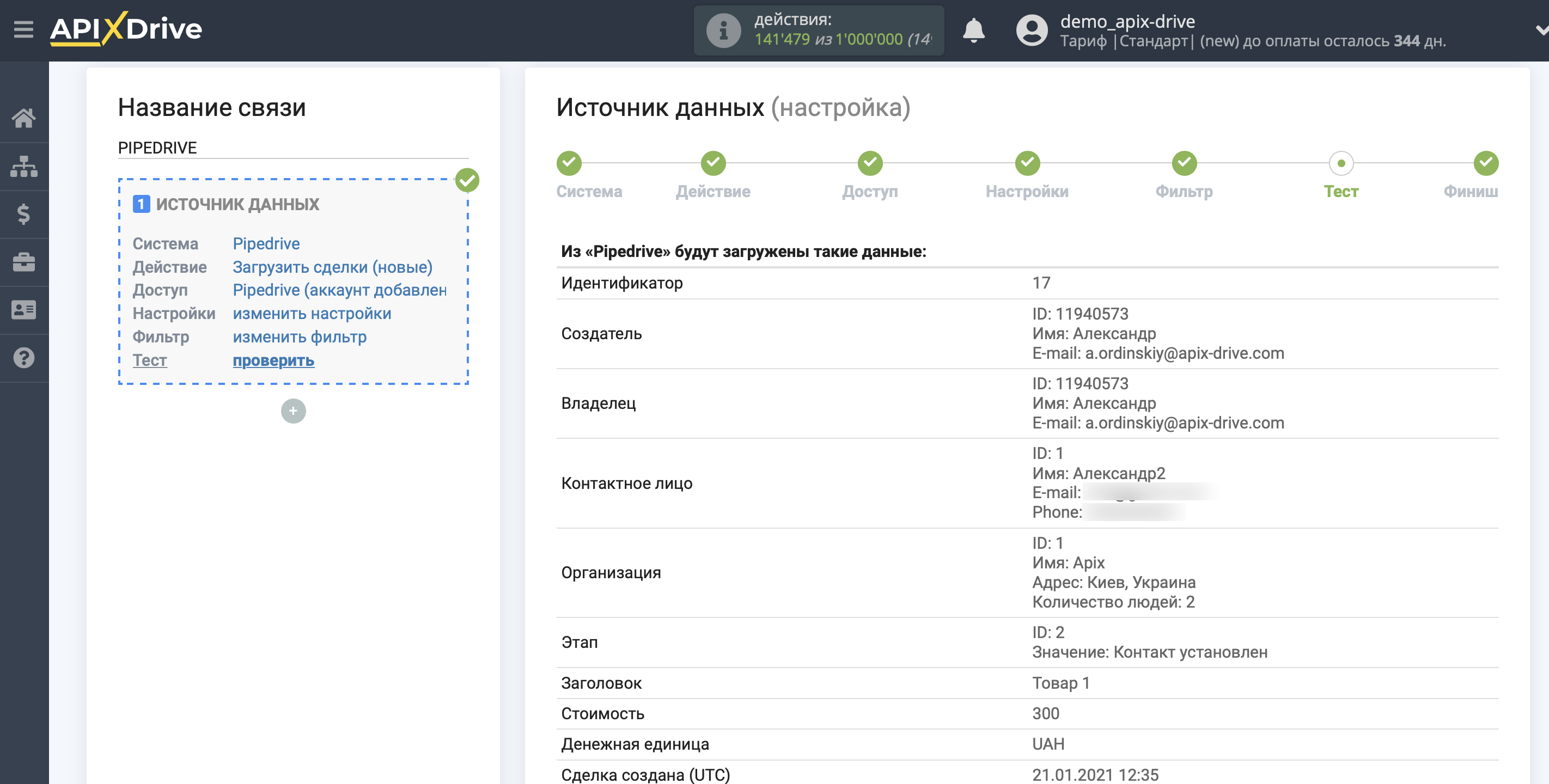This screenshot has width=1549, height=784.
Task: Select the Тест step circle
Action: click(x=1341, y=163)
